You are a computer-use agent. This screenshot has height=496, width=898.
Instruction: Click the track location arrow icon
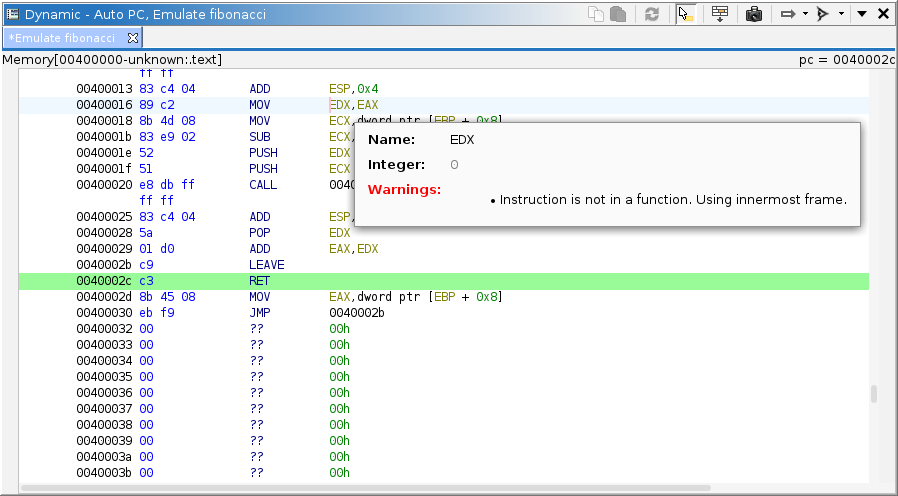[787, 14]
